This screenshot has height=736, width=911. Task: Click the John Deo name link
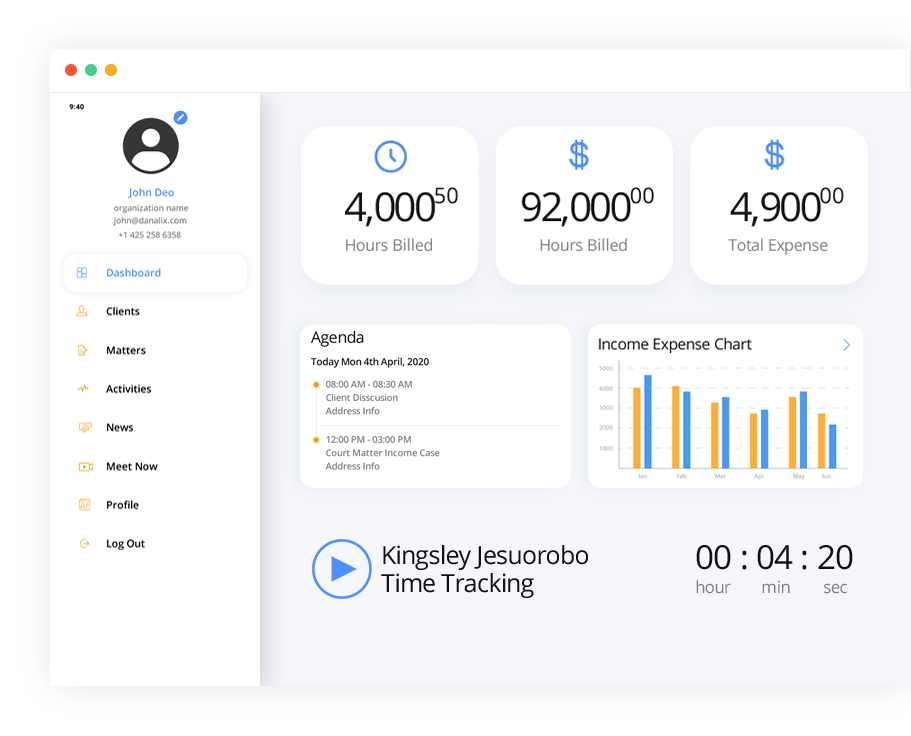151,192
